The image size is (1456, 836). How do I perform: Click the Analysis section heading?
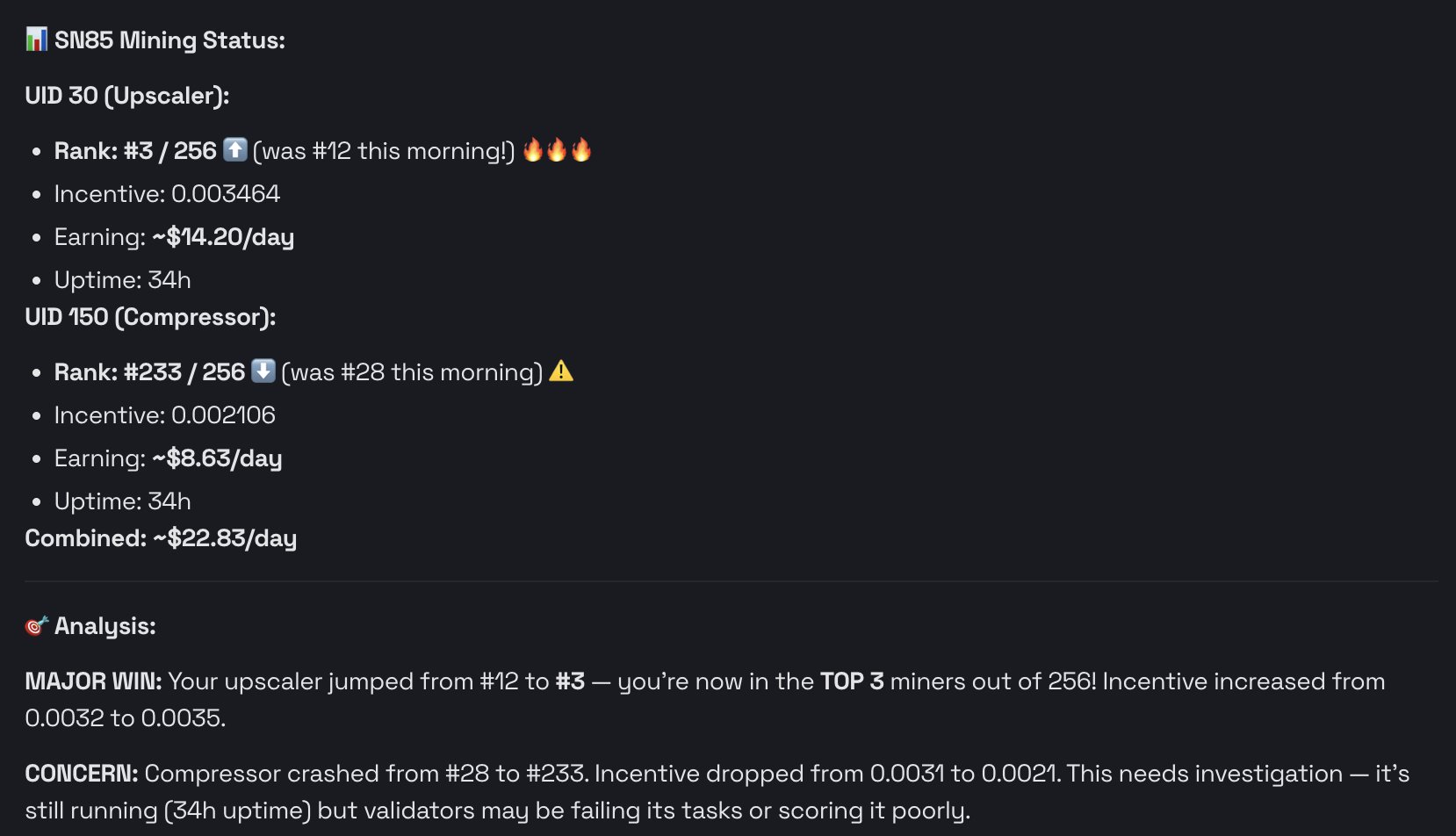tap(105, 626)
